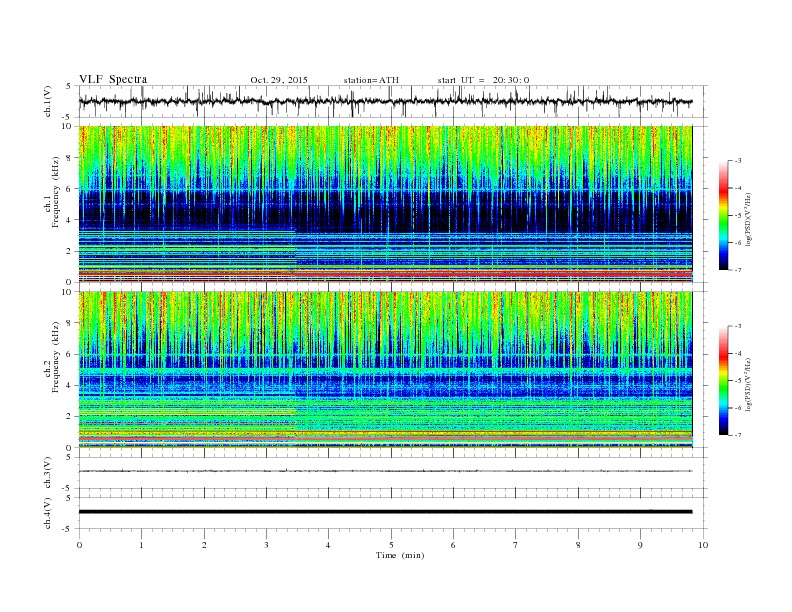Click the '-3' value on ch.1 colorbar
792x612 pixels.
tap(738, 161)
